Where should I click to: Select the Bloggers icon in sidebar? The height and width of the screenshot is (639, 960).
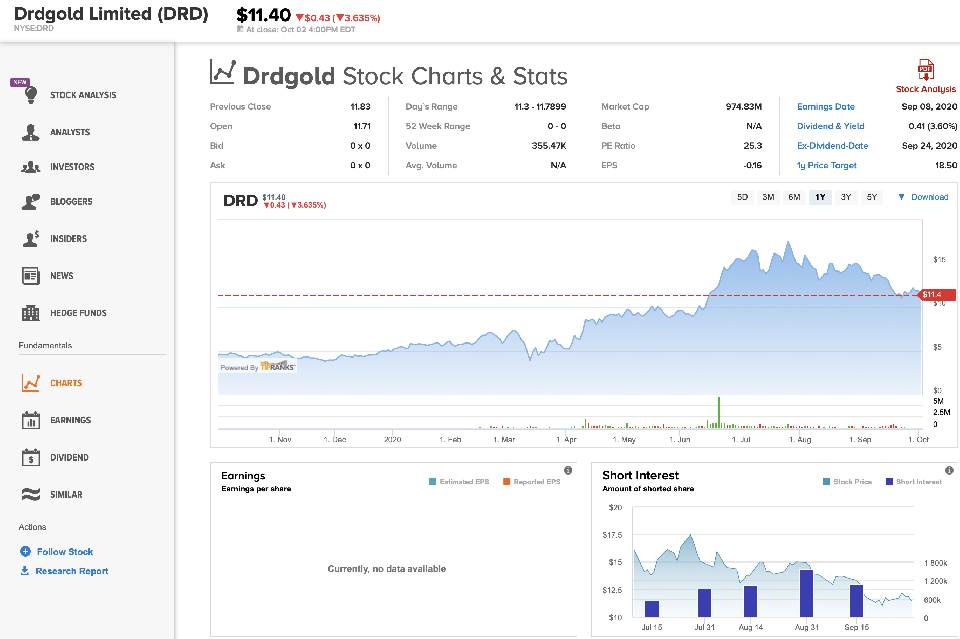[31, 202]
